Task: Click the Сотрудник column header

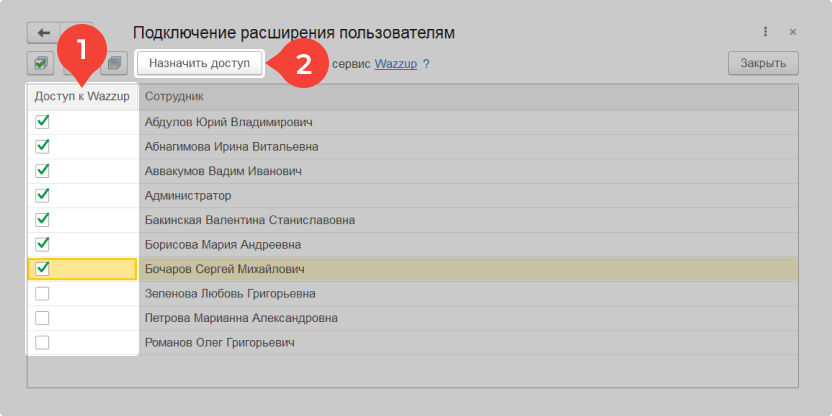Action: point(175,96)
